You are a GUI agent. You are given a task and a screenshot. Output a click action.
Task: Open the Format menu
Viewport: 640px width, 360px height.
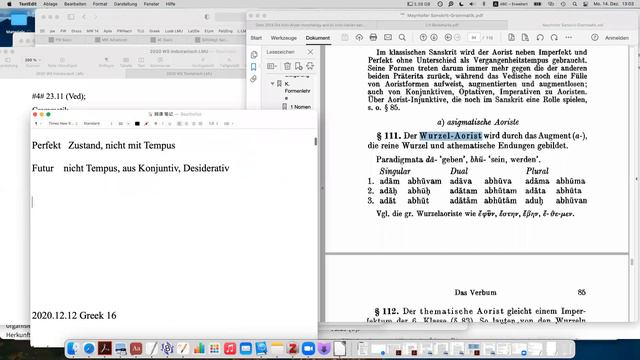pos(100,4)
